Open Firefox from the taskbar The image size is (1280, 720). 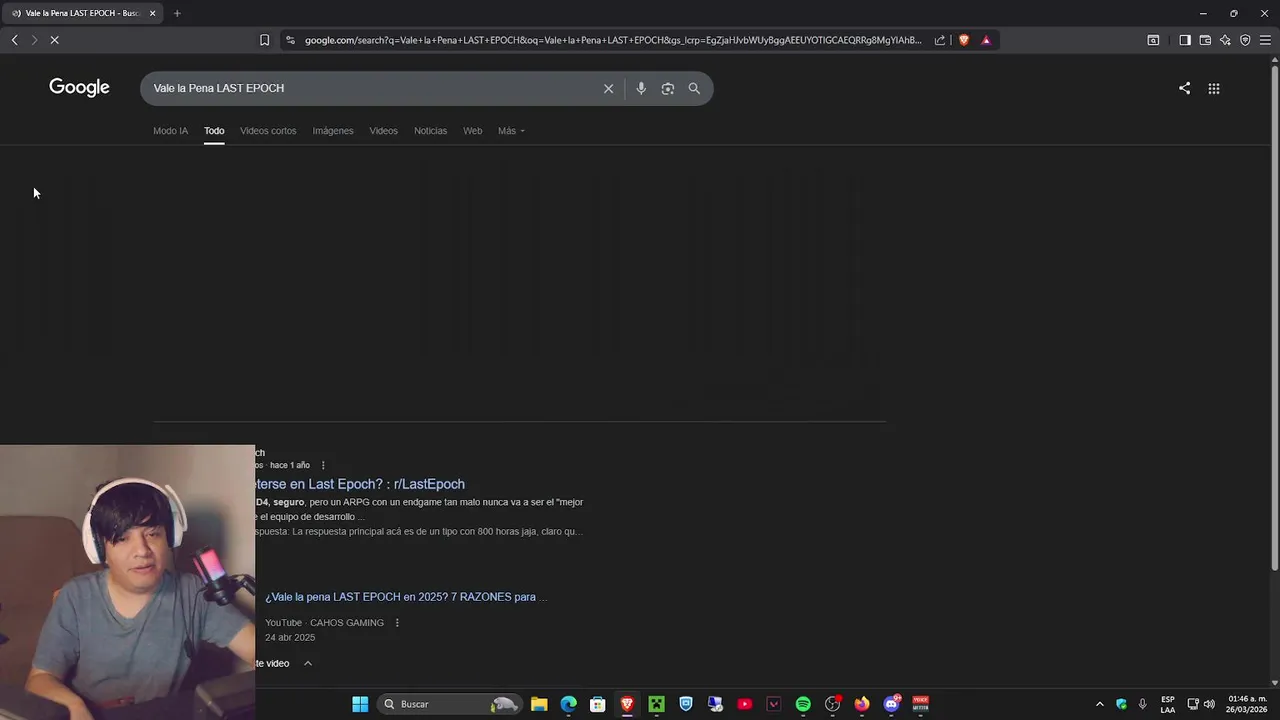(862, 704)
